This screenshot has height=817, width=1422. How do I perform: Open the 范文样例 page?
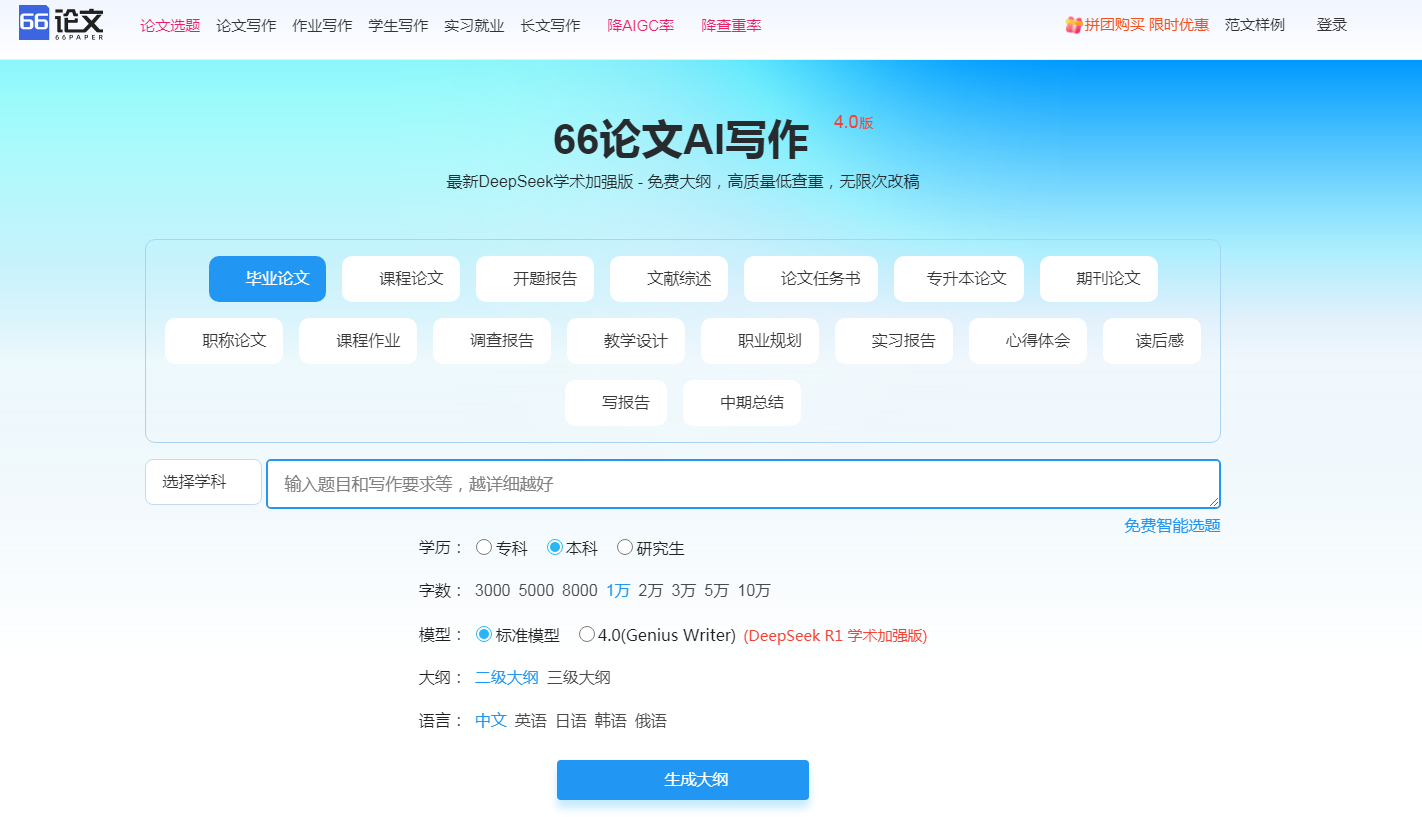point(1255,24)
